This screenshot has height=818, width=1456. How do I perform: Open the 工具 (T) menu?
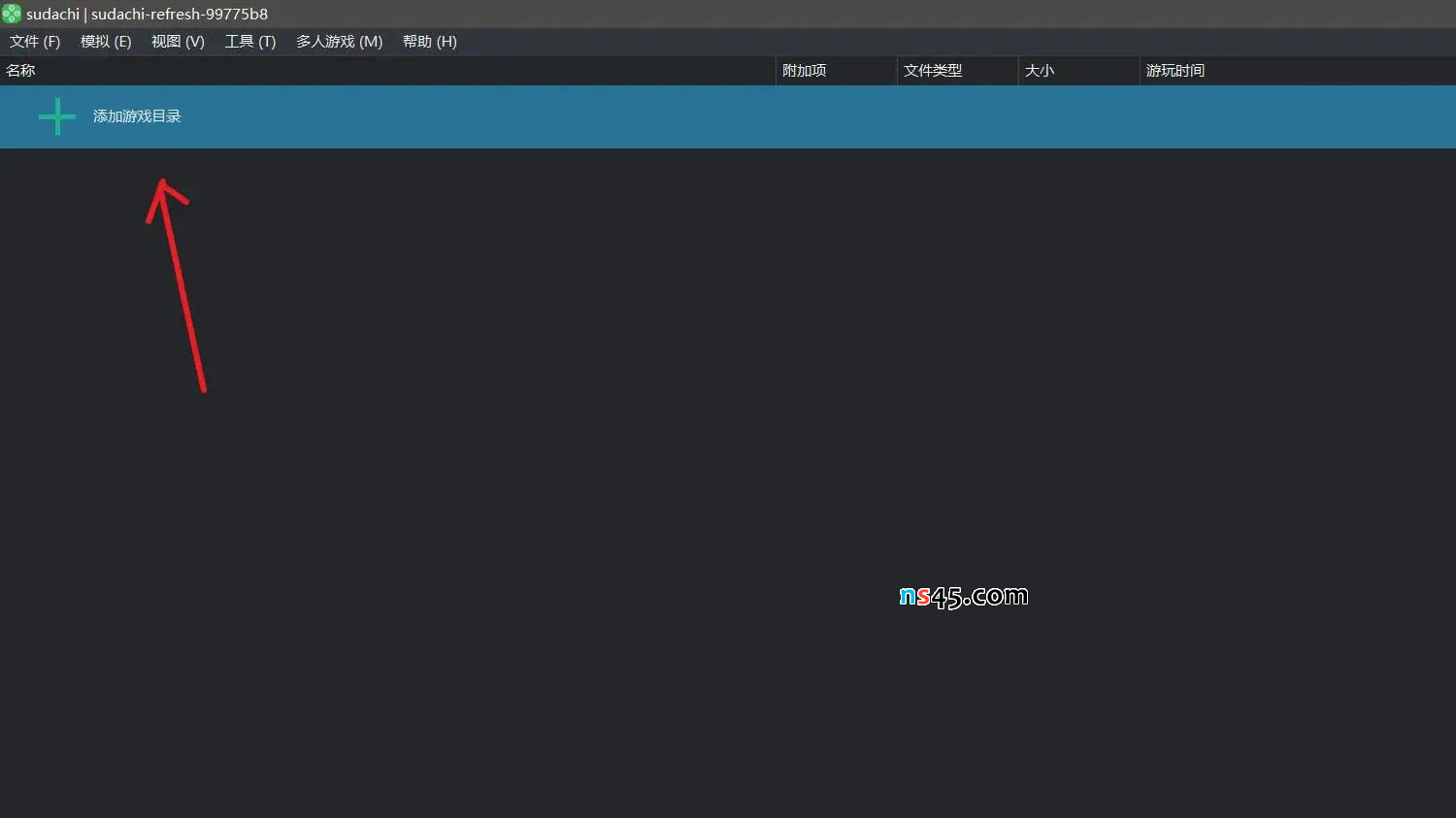pyautogui.click(x=249, y=42)
